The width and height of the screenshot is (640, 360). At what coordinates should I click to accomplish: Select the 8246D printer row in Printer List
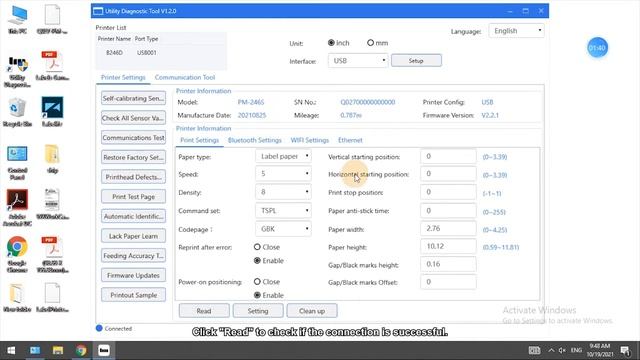(x=161, y=53)
